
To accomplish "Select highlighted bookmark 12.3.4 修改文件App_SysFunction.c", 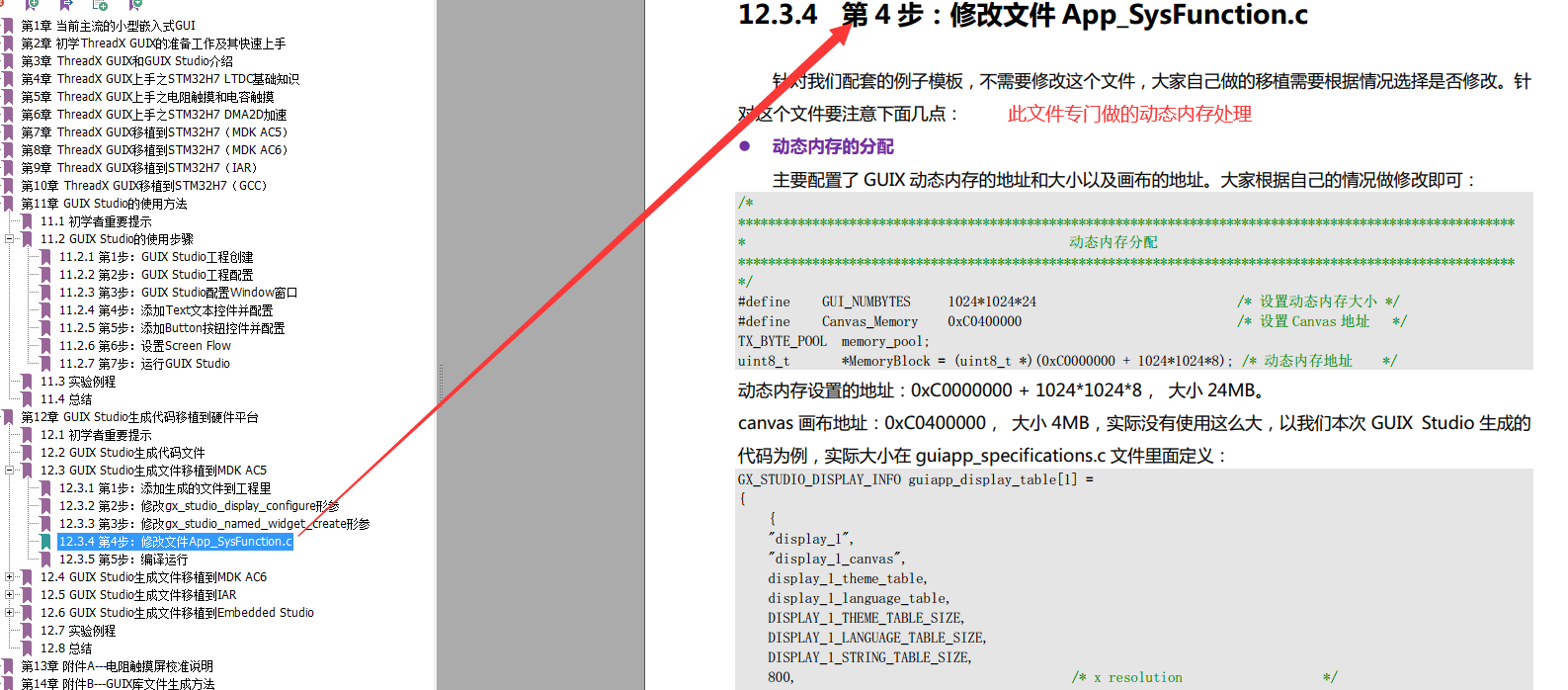I will coord(176,542).
